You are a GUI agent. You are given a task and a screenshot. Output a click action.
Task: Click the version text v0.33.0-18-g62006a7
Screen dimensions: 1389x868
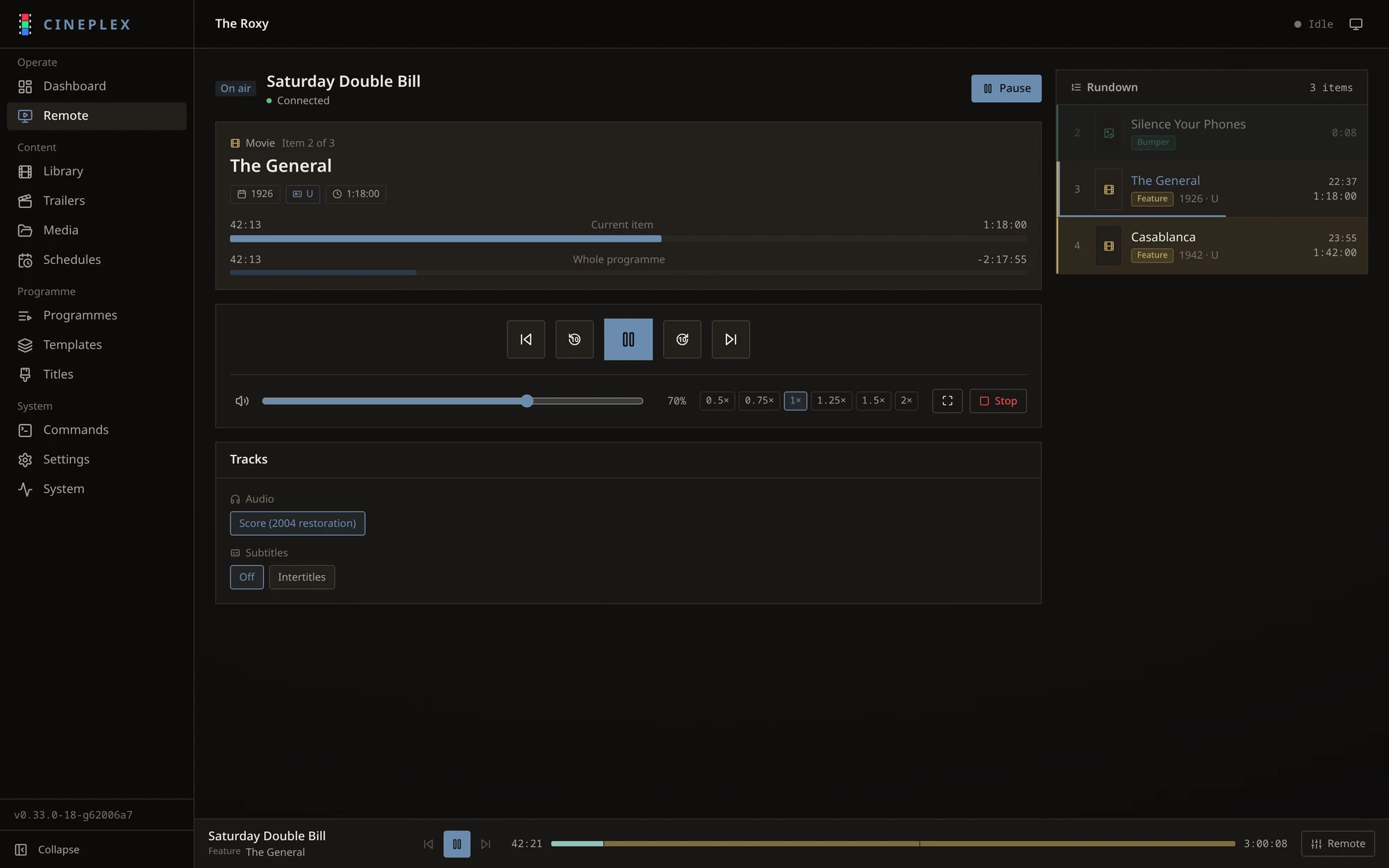point(73,815)
